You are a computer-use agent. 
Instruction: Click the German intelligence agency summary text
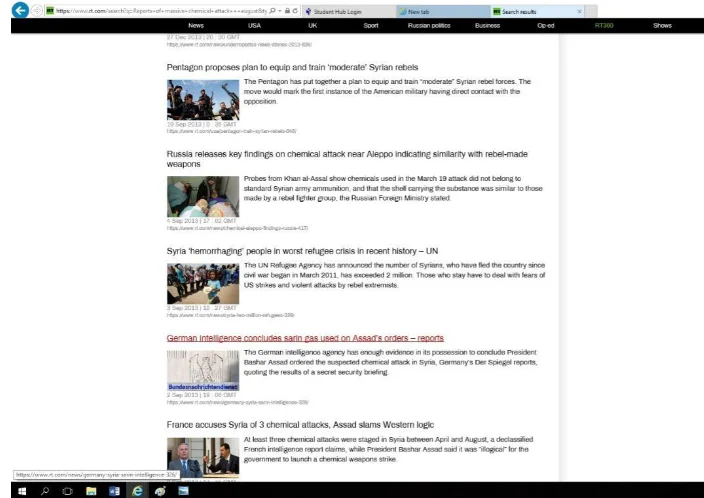pos(390,362)
